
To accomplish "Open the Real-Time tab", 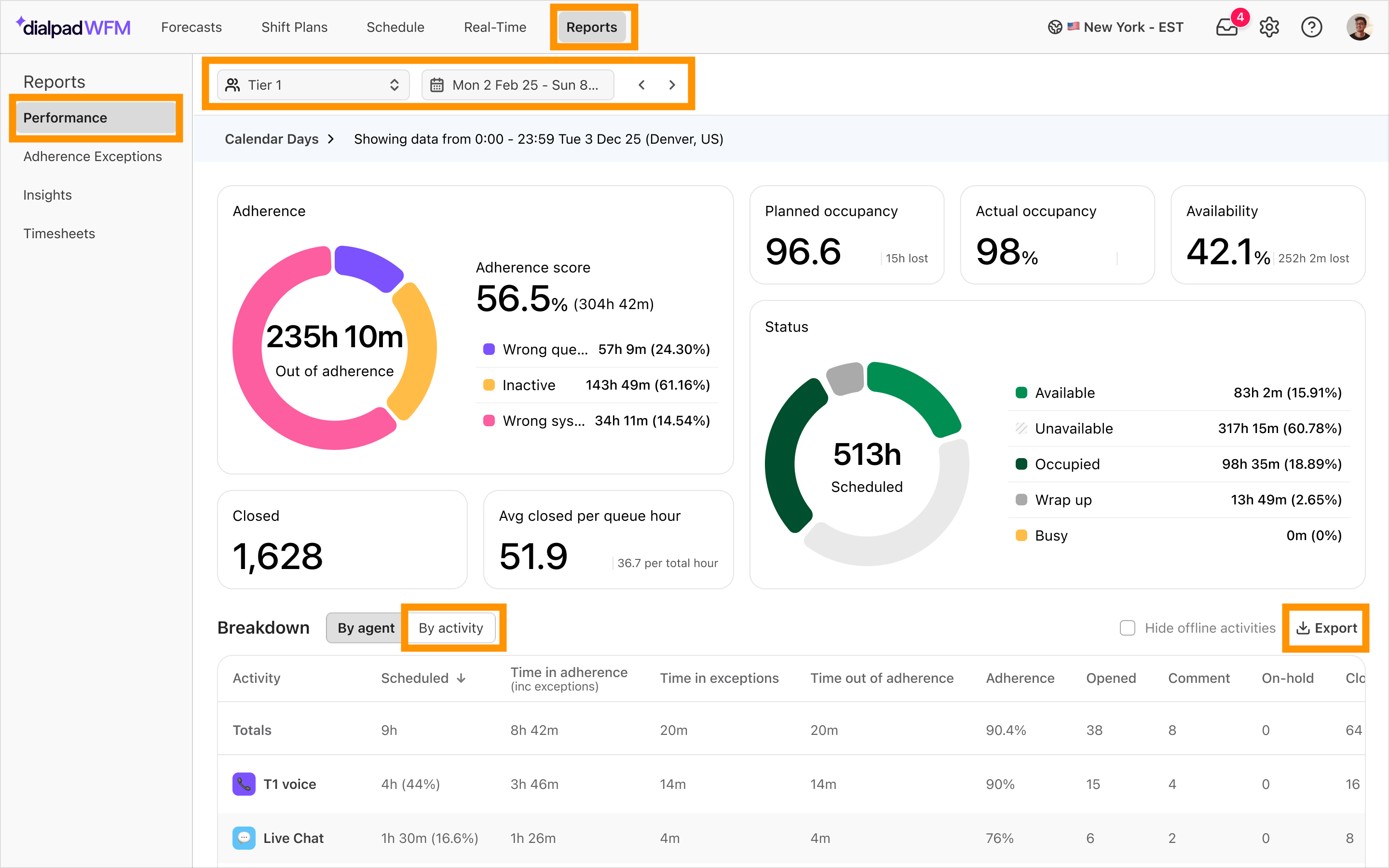I will (x=495, y=27).
